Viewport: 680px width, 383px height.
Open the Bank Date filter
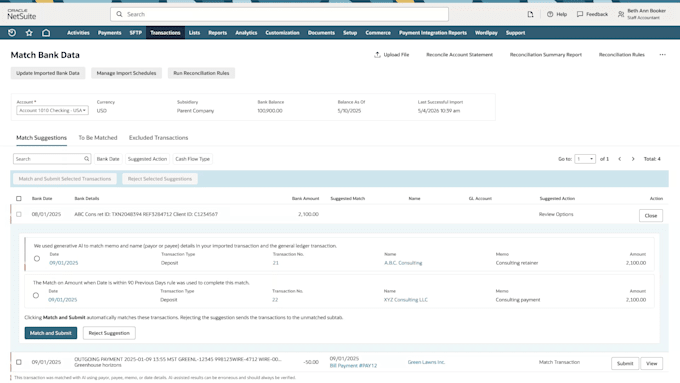point(108,159)
